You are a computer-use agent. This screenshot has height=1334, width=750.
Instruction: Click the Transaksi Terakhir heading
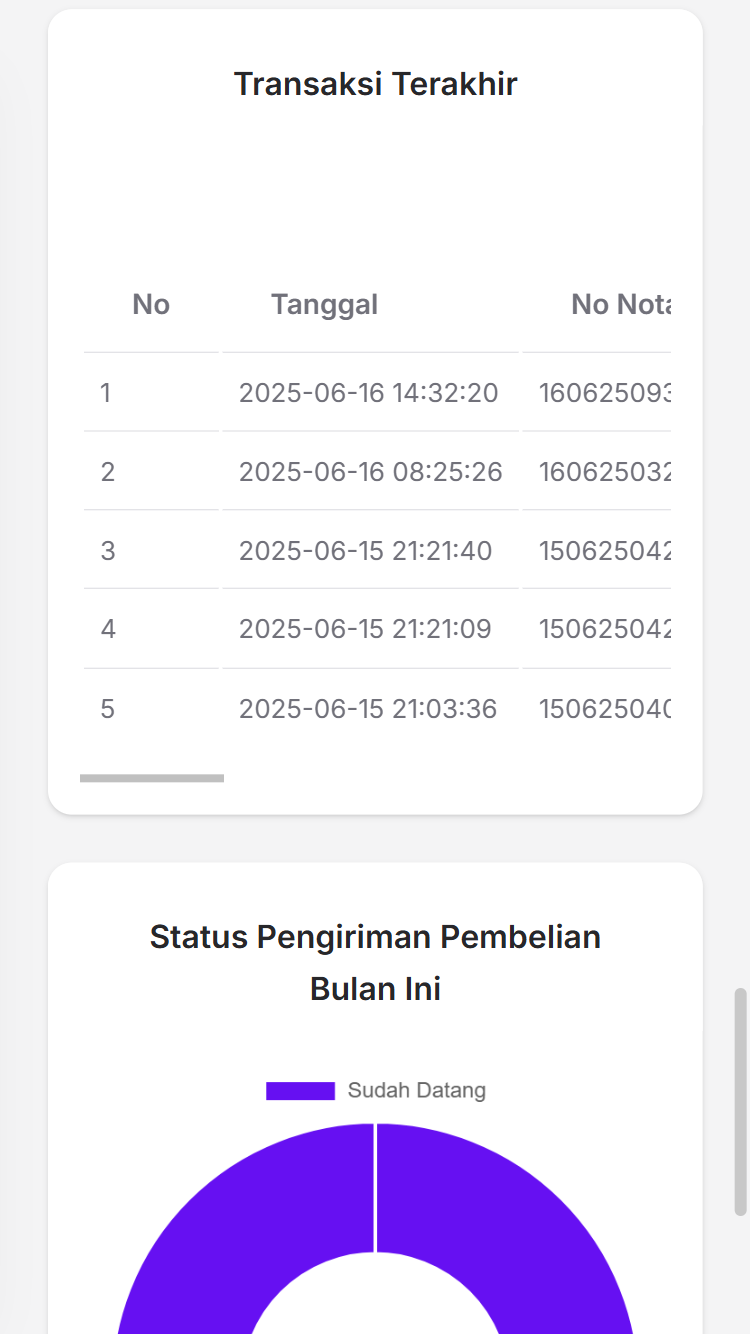point(375,84)
